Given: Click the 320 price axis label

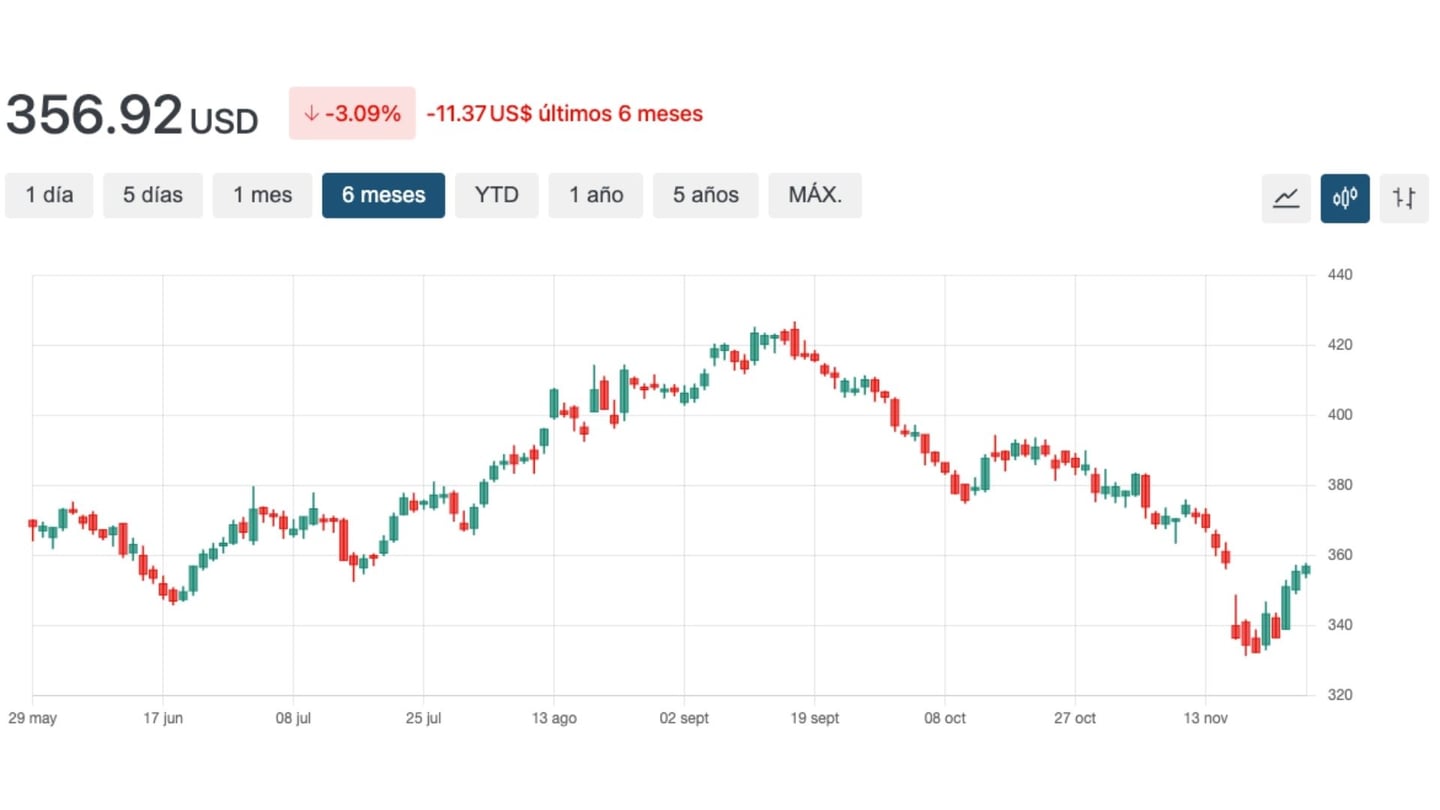Looking at the screenshot, I should 1340,695.
